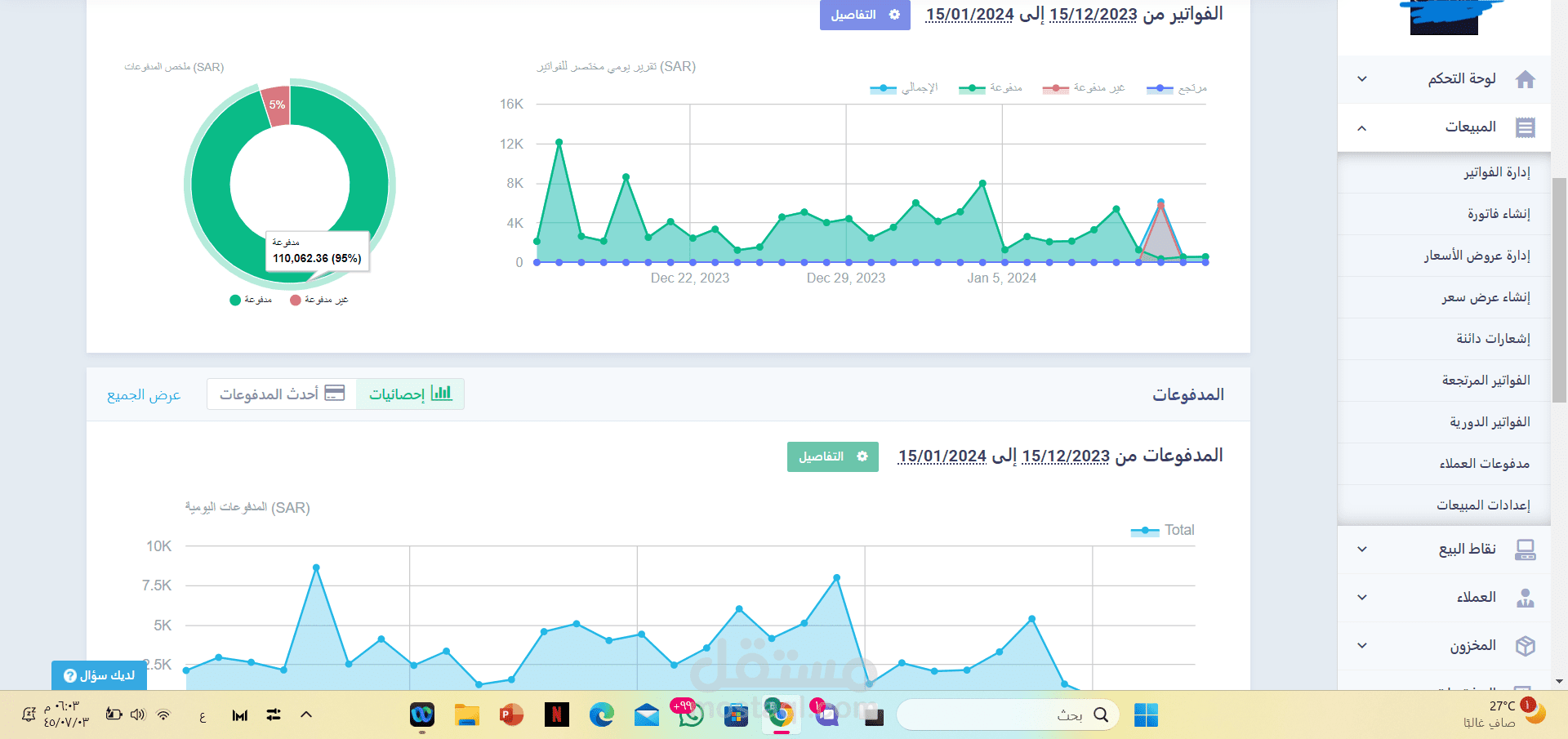This screenshot has height=739, width=1568.
Task: Click the لديك سؤال help button
Action: (x=100, y=675)
